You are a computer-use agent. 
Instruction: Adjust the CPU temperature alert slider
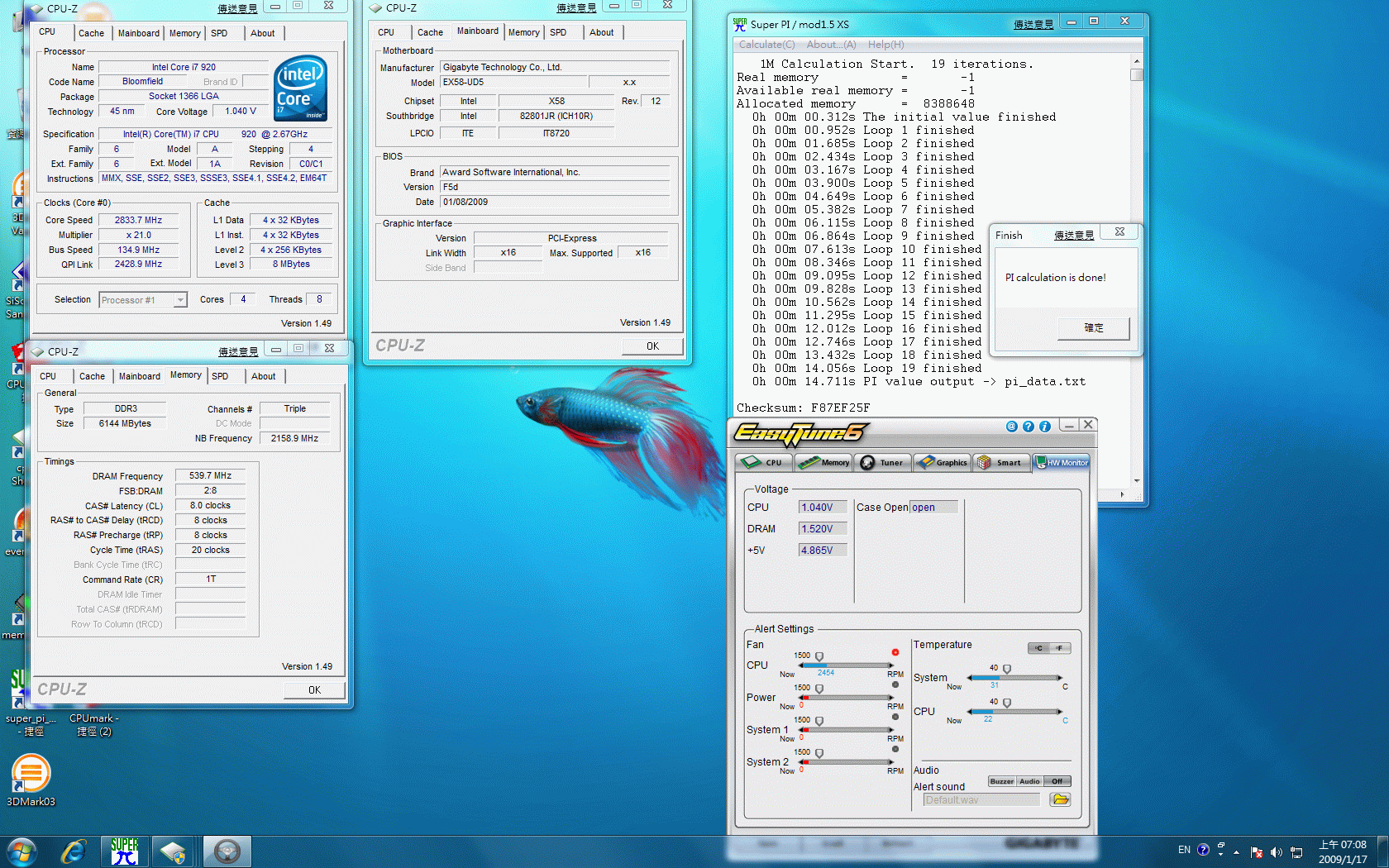1006,703
